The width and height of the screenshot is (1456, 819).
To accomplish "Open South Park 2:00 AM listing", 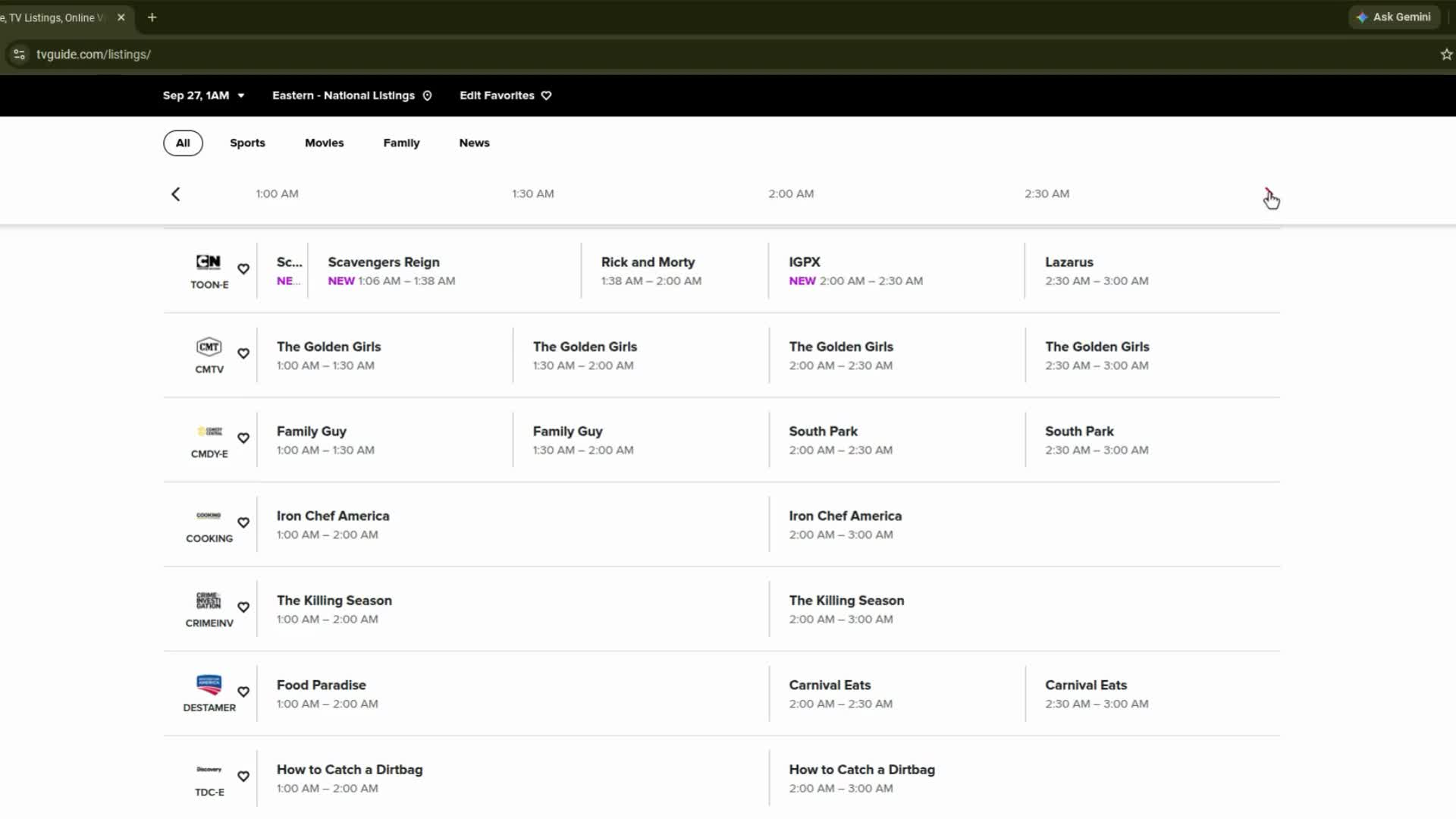I will [x=897, y=440].
